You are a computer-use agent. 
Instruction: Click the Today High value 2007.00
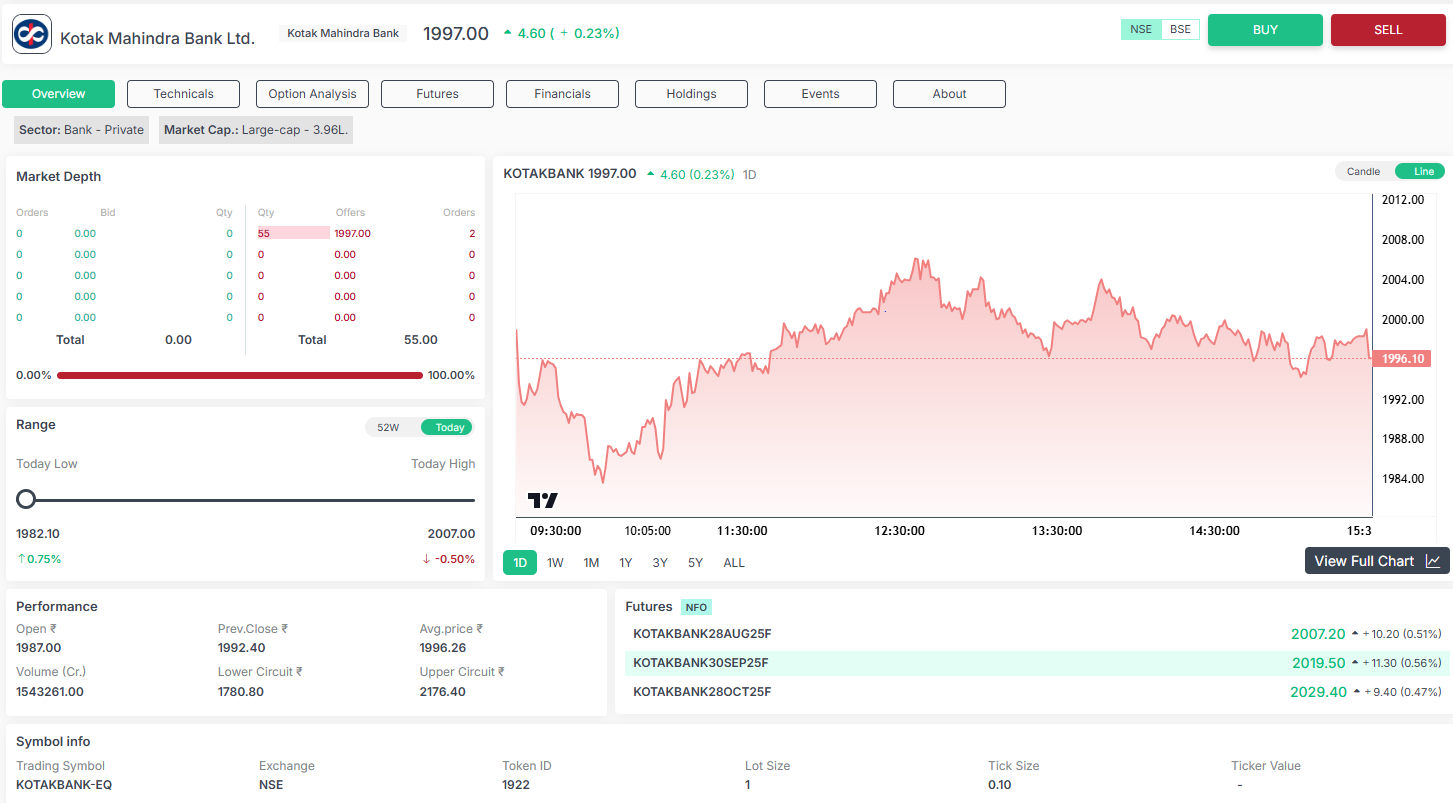click(x=451, y=534)
